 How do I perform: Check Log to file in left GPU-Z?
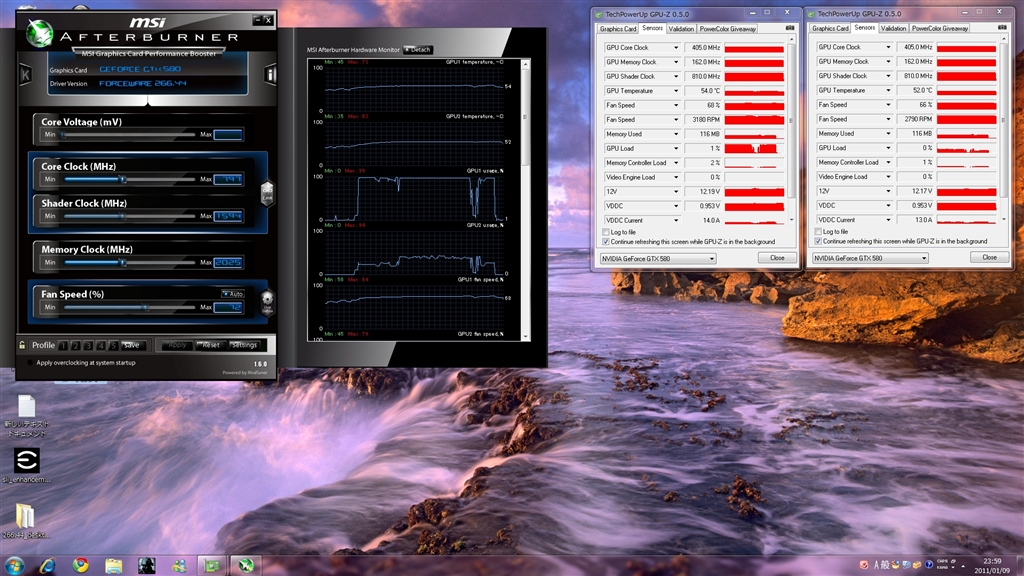point(606,232)
